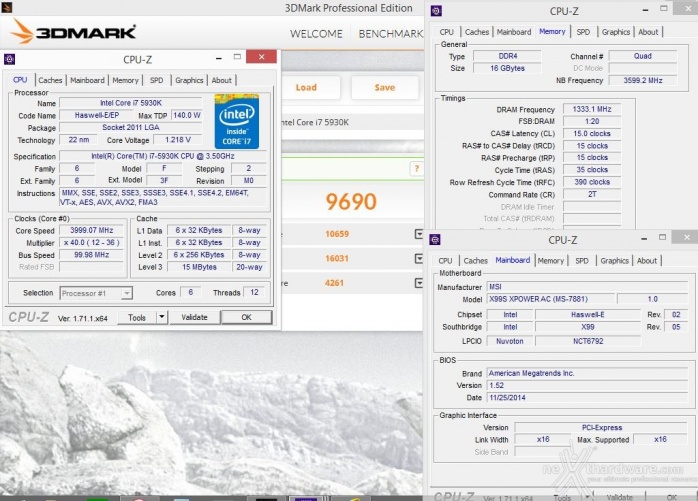Click the question mark help icon in 3DMark
Viewport: 698px width, 501px height.
click(x=417, y=168)
